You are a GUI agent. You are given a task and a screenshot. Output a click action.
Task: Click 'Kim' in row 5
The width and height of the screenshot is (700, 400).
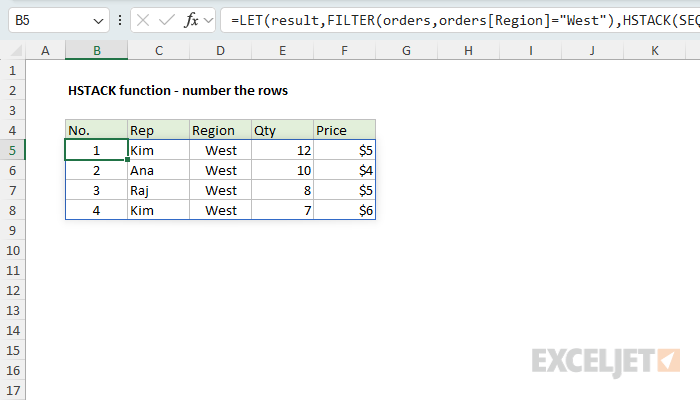(158, 150)
